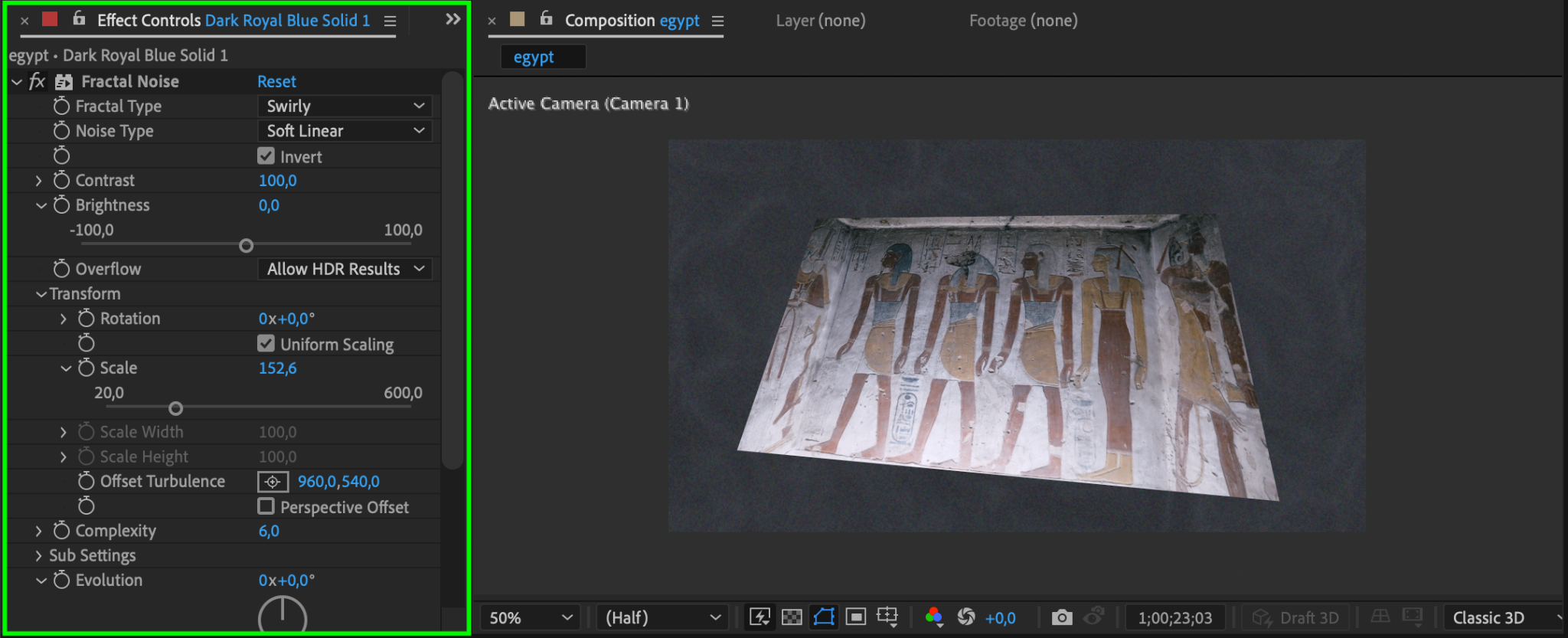Open grid and guide options icon
Viewport: 1568px width, 638px height.
(x=887, y=617)
